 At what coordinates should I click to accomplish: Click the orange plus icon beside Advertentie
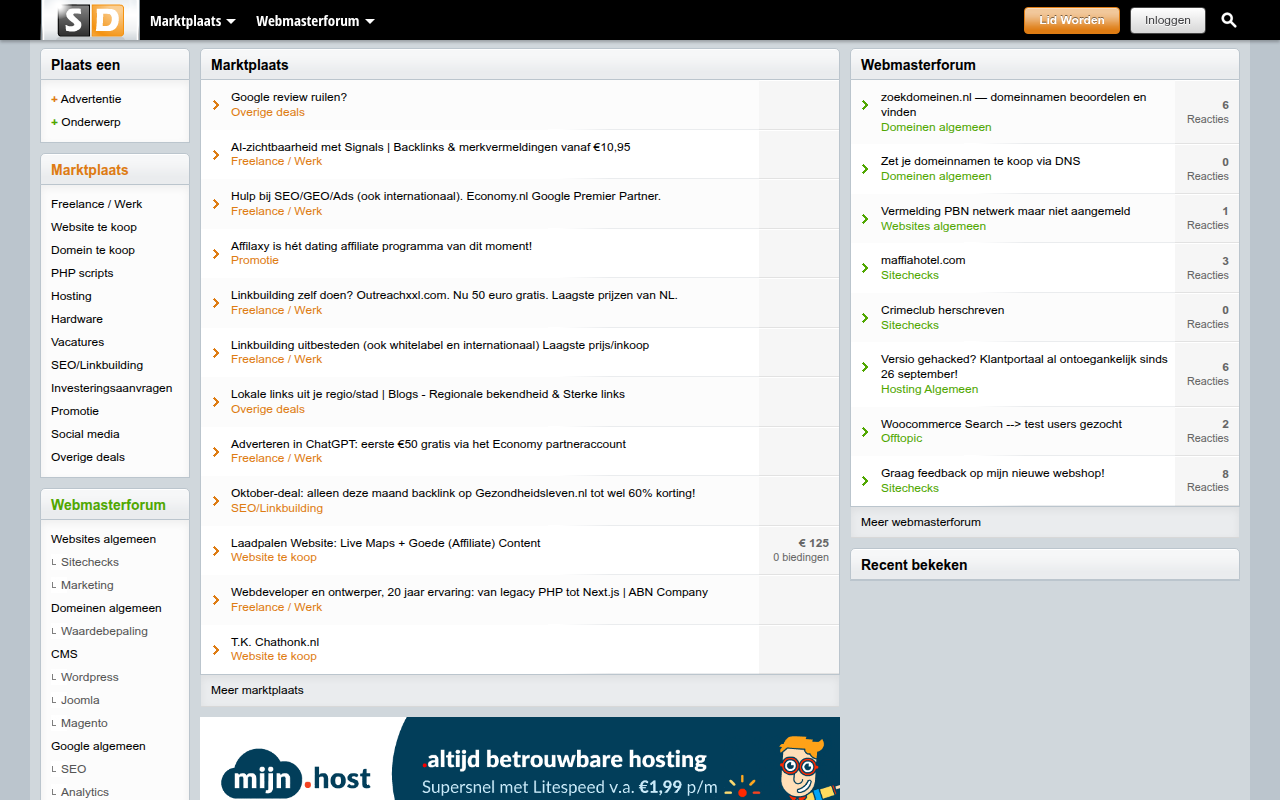[54, 100]
